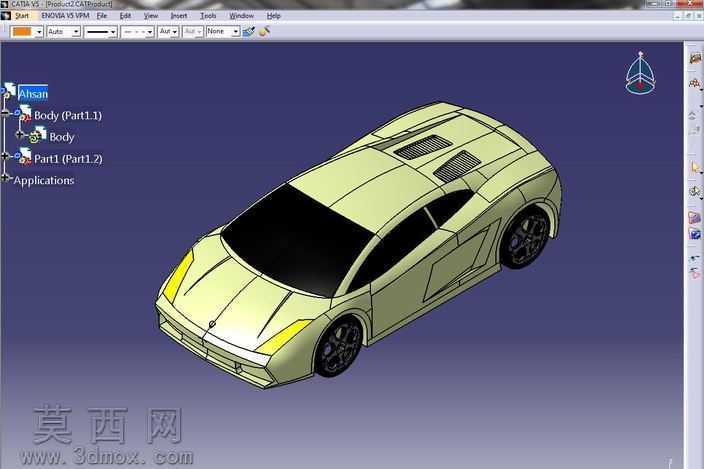The height and width of the screenshot is (469, 704).
Task: Click the Select arrow tool
Action: click(695, 168)
